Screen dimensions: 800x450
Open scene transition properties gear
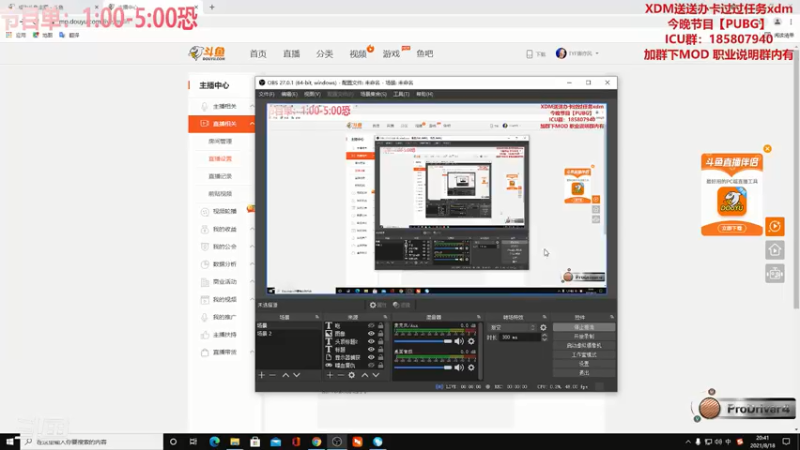click(543, 328)
